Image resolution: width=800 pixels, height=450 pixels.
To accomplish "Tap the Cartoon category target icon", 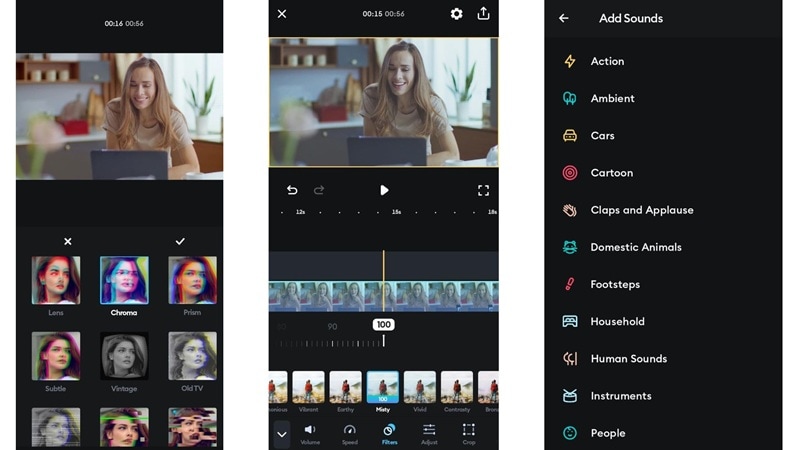I will tap(570, 173).
